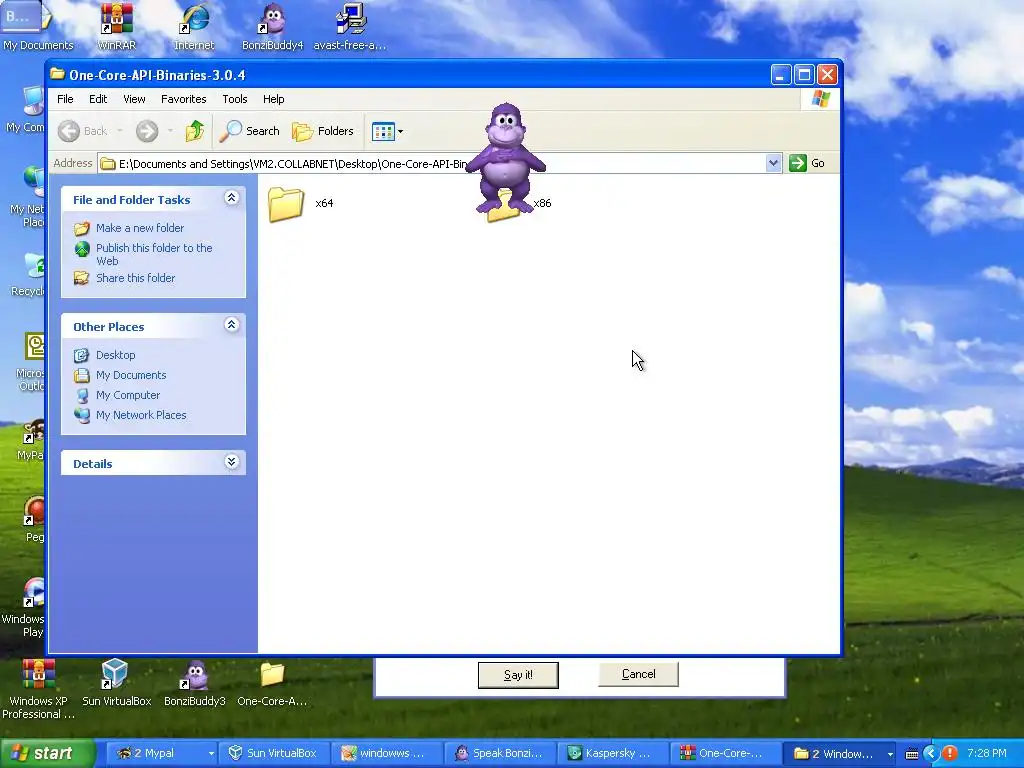This screenshot has width=1024, height=768.
Task: Select the avast-free-a... installer icon
Action: pos(350,27)
